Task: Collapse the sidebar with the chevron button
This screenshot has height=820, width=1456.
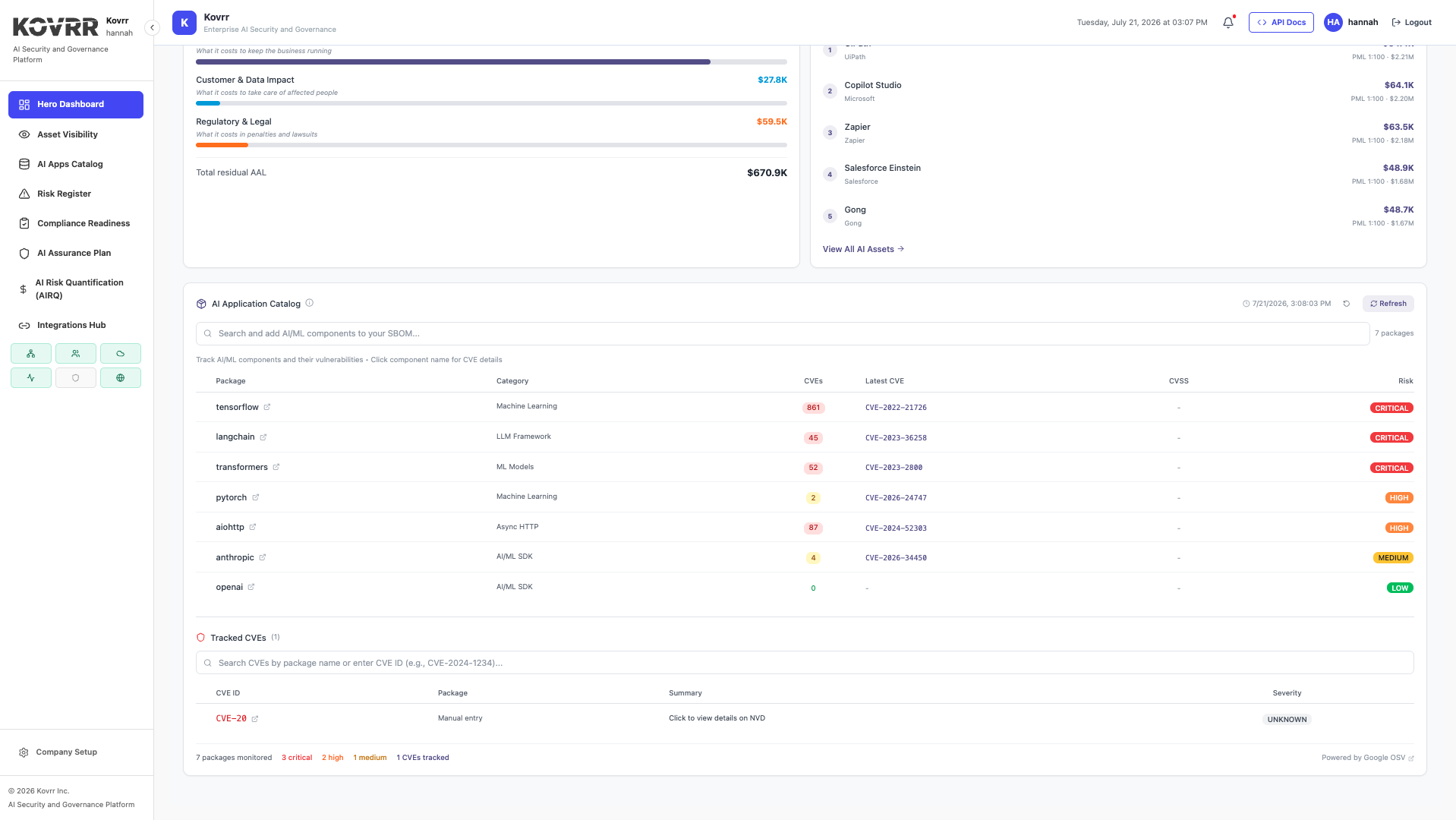Action: (x=152, y=28)
